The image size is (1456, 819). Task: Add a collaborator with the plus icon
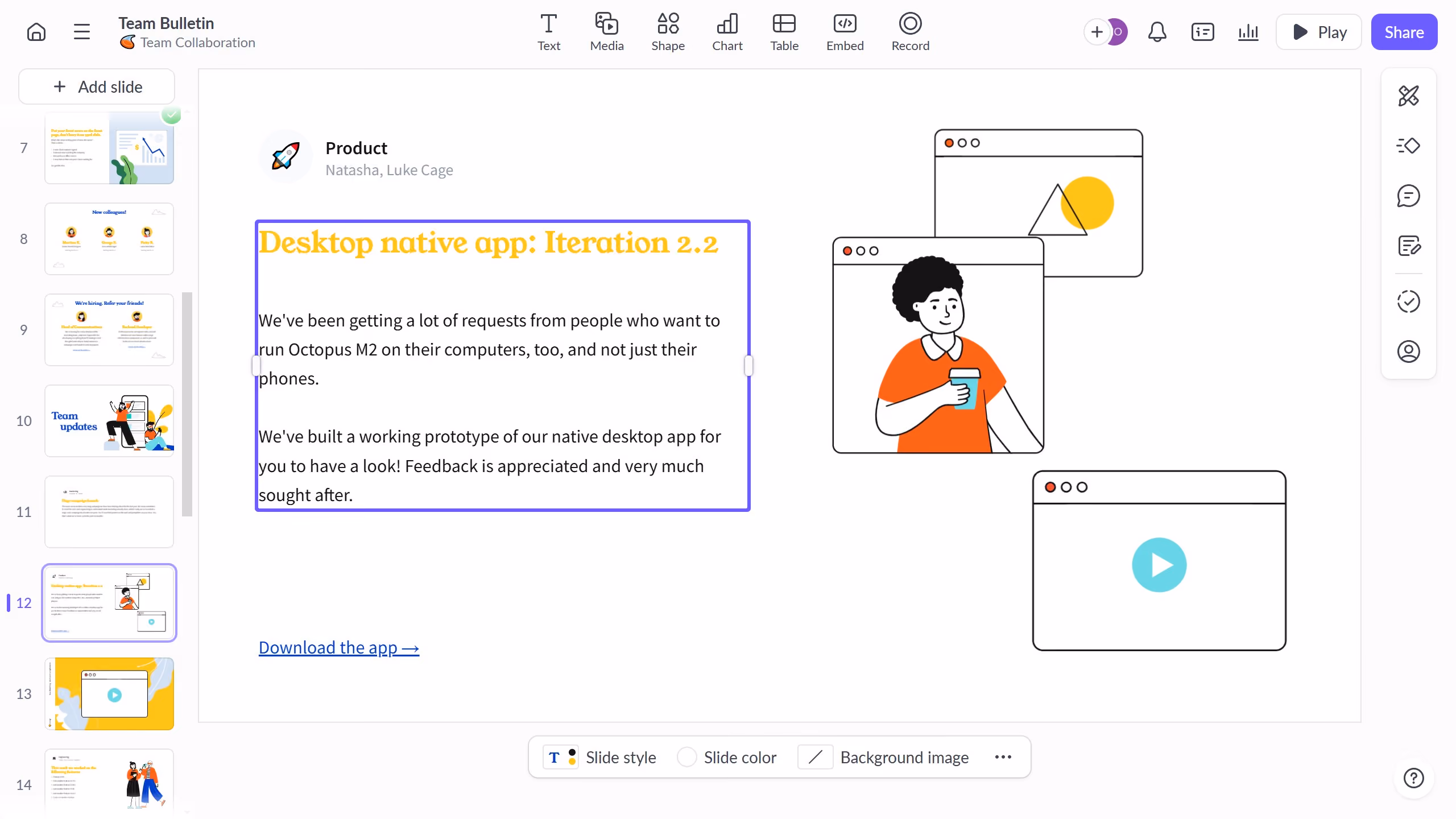tap(1097, 32)
